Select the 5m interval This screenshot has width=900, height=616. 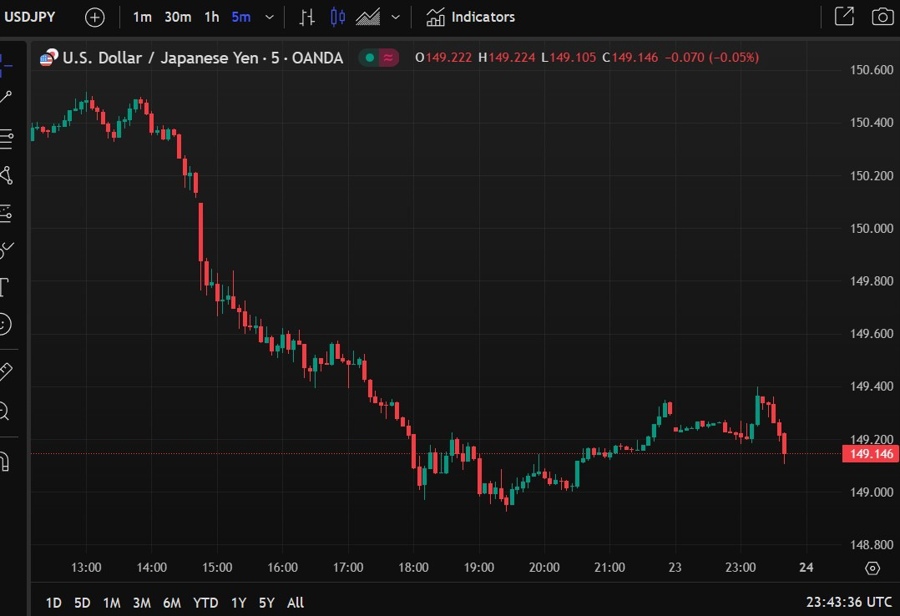pyautogui.click(x=241, y=17)
